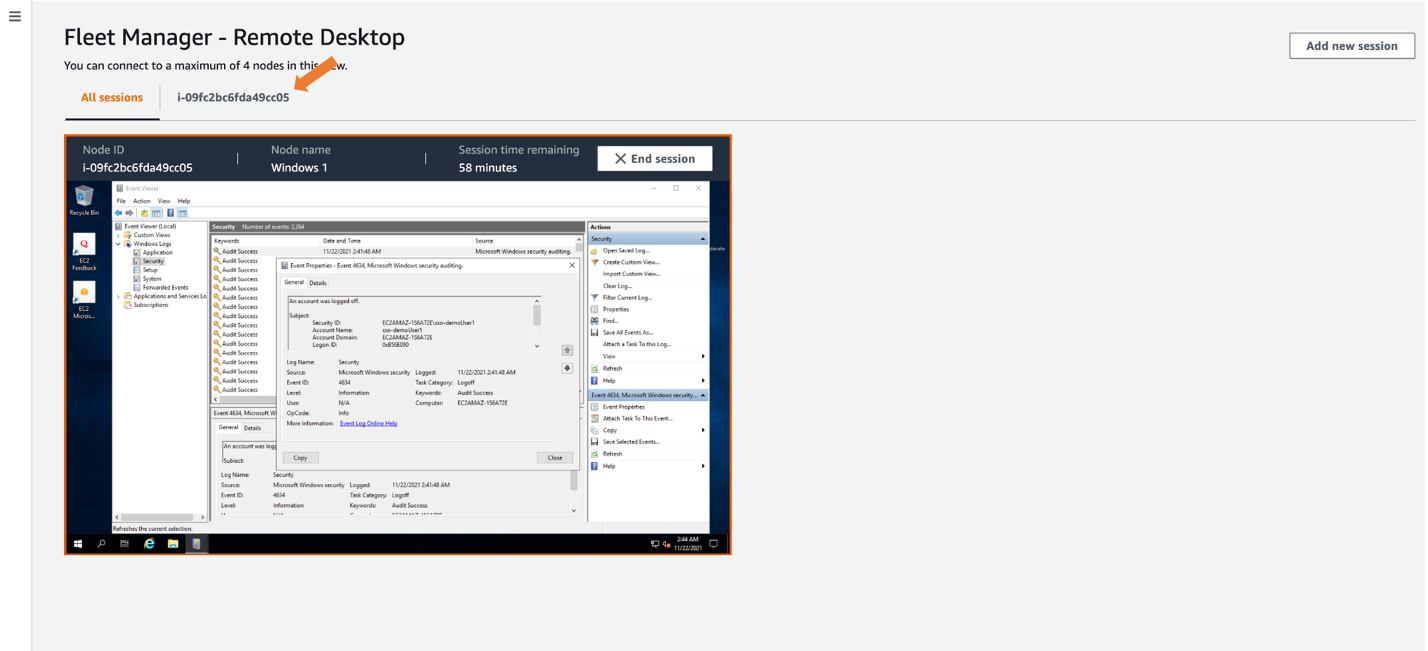Select the Create Custom View filter icon

(x=594, y=263)
